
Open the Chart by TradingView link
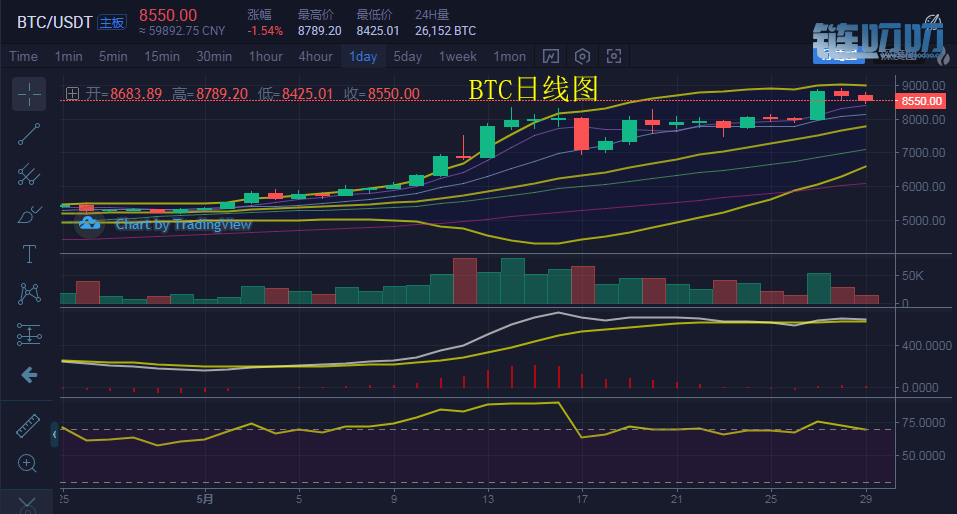183,224
